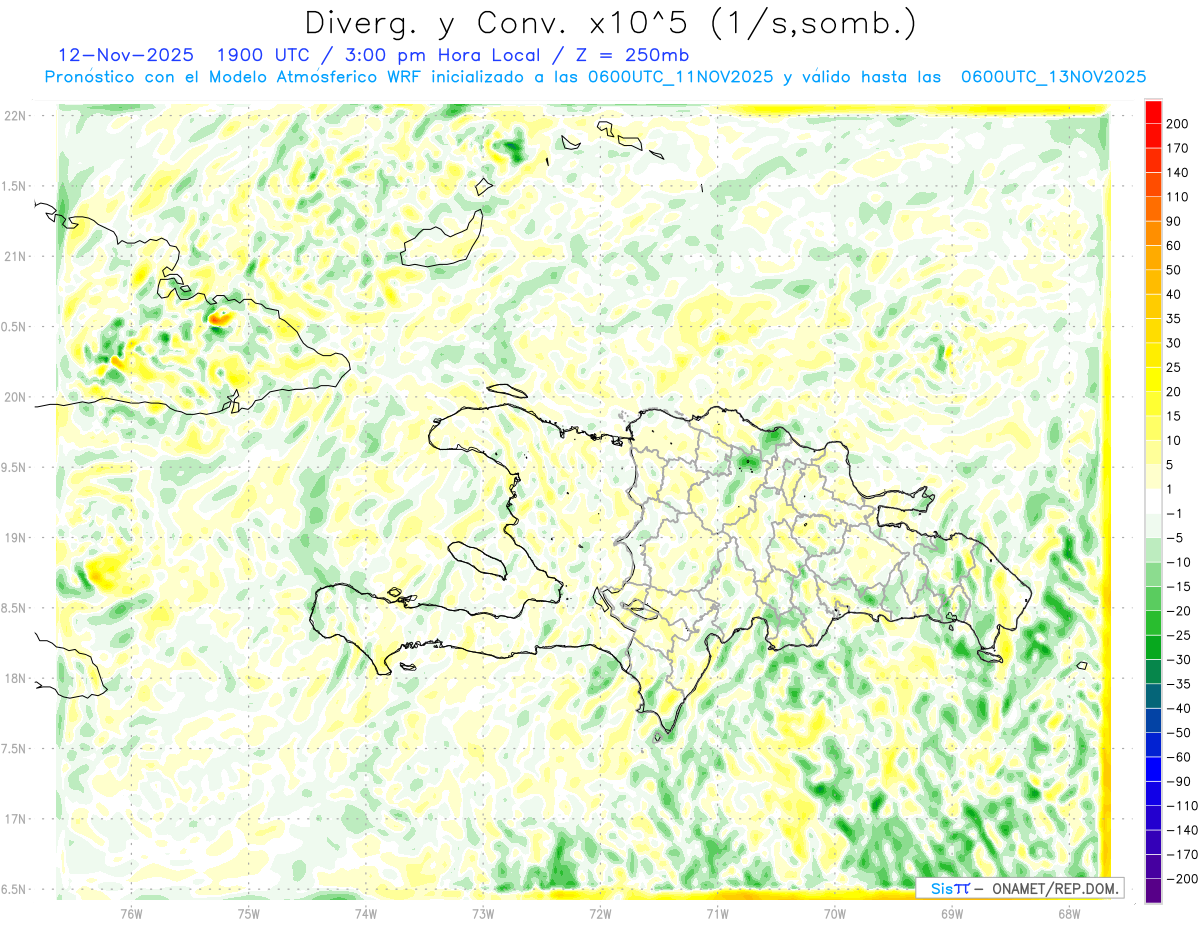This screenshot has height=927, width=1200.
Task: Click the positive '170' colorbar label
Action: (1177, 148)
